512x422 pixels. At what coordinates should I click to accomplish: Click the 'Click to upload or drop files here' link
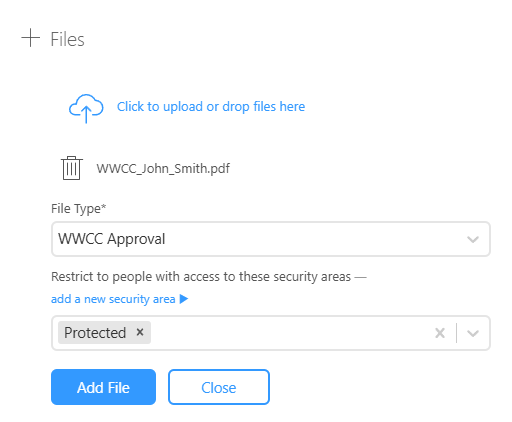(x=211, y=107)
